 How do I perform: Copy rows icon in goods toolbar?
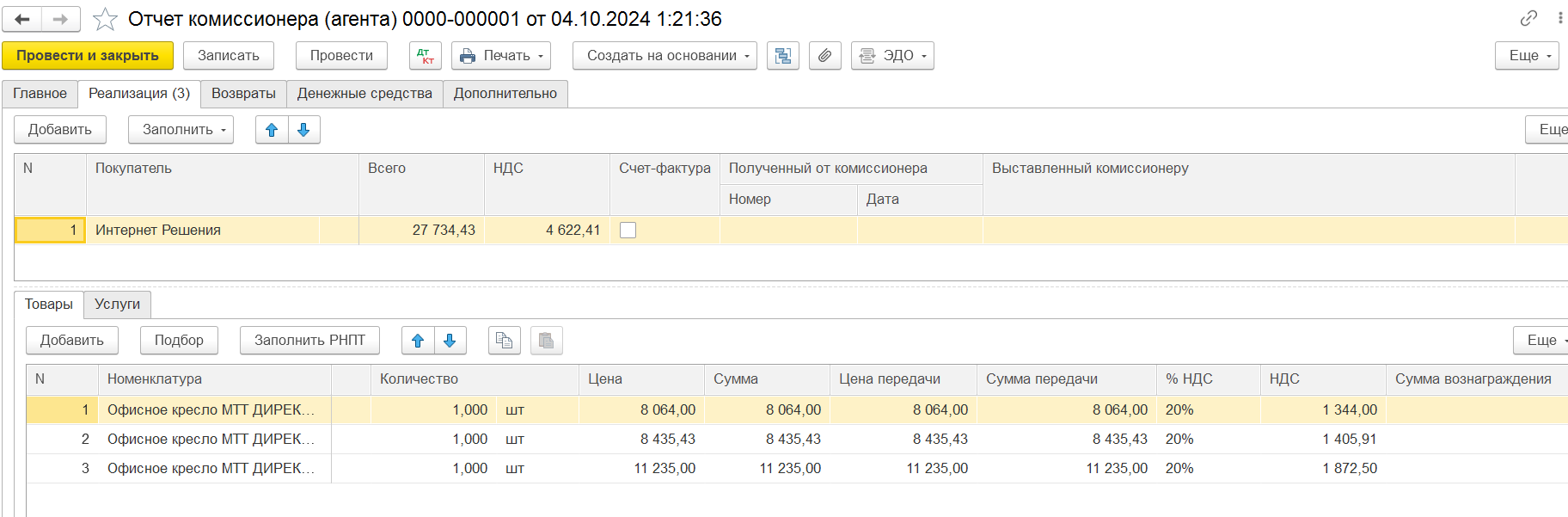point(505,341)
